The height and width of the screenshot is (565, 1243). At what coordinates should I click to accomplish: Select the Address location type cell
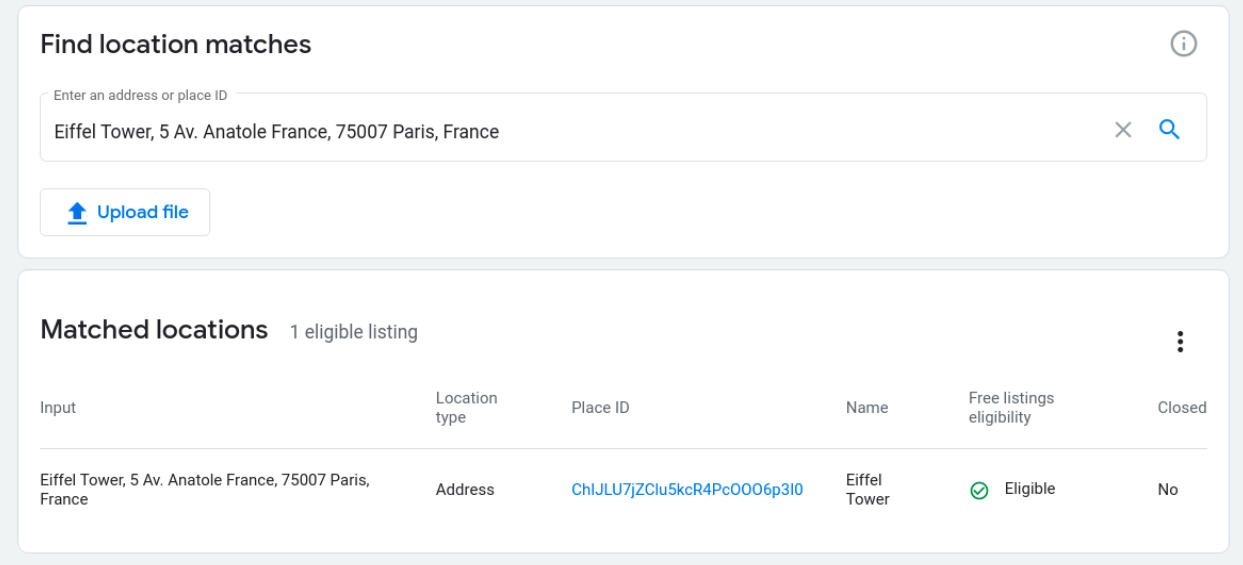465,490
